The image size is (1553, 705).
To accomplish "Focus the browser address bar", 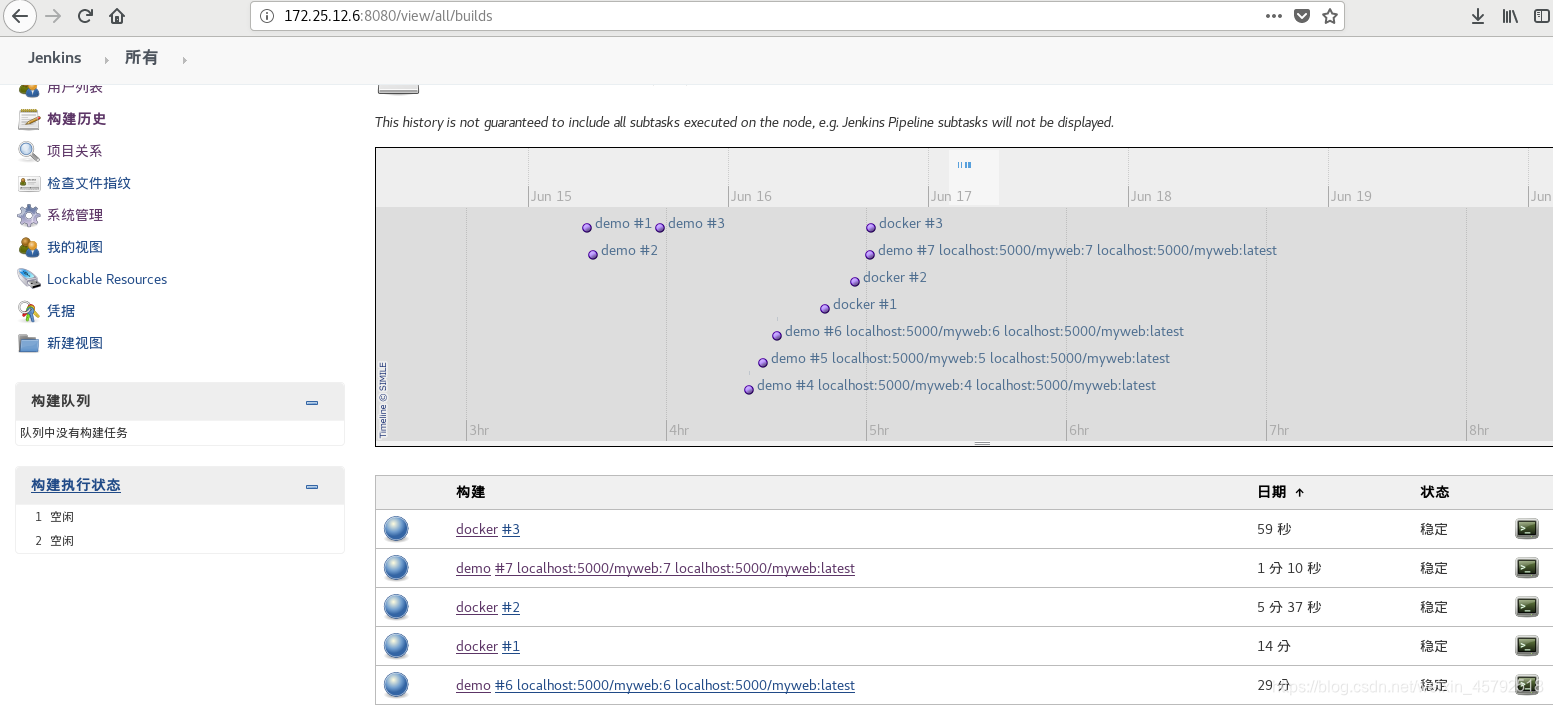I will pos(760,16).
